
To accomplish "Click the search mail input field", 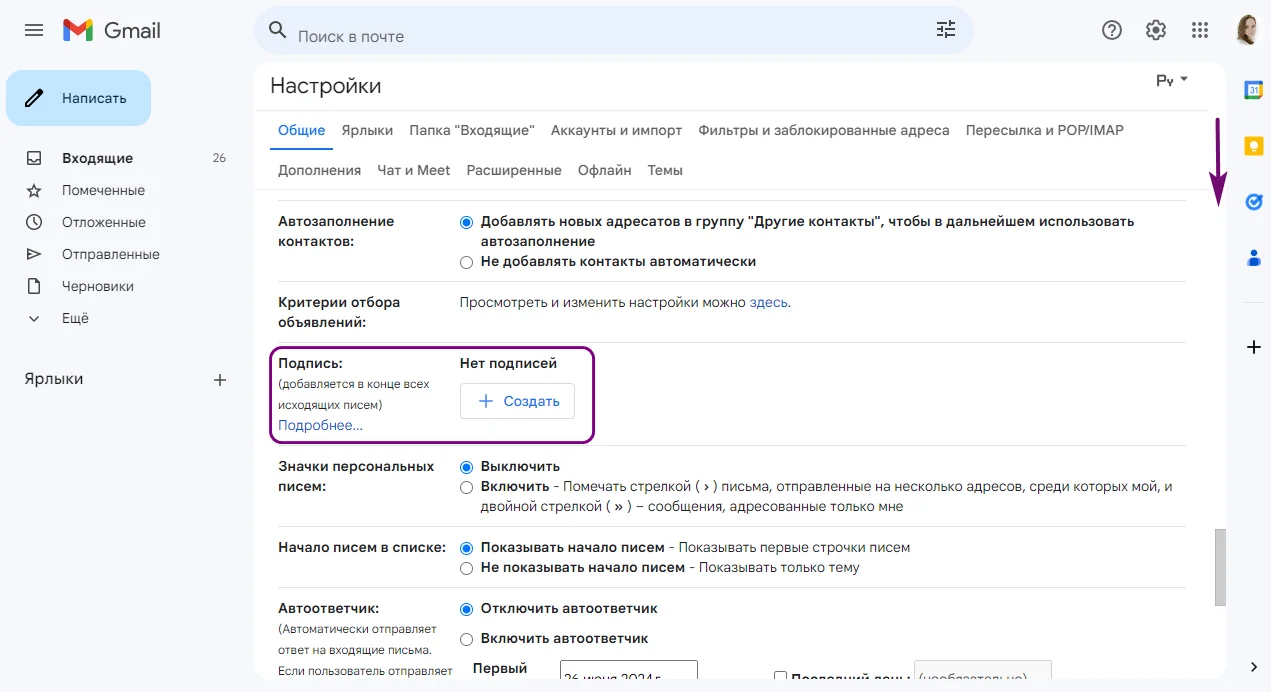I will click(x=610, y=36).
